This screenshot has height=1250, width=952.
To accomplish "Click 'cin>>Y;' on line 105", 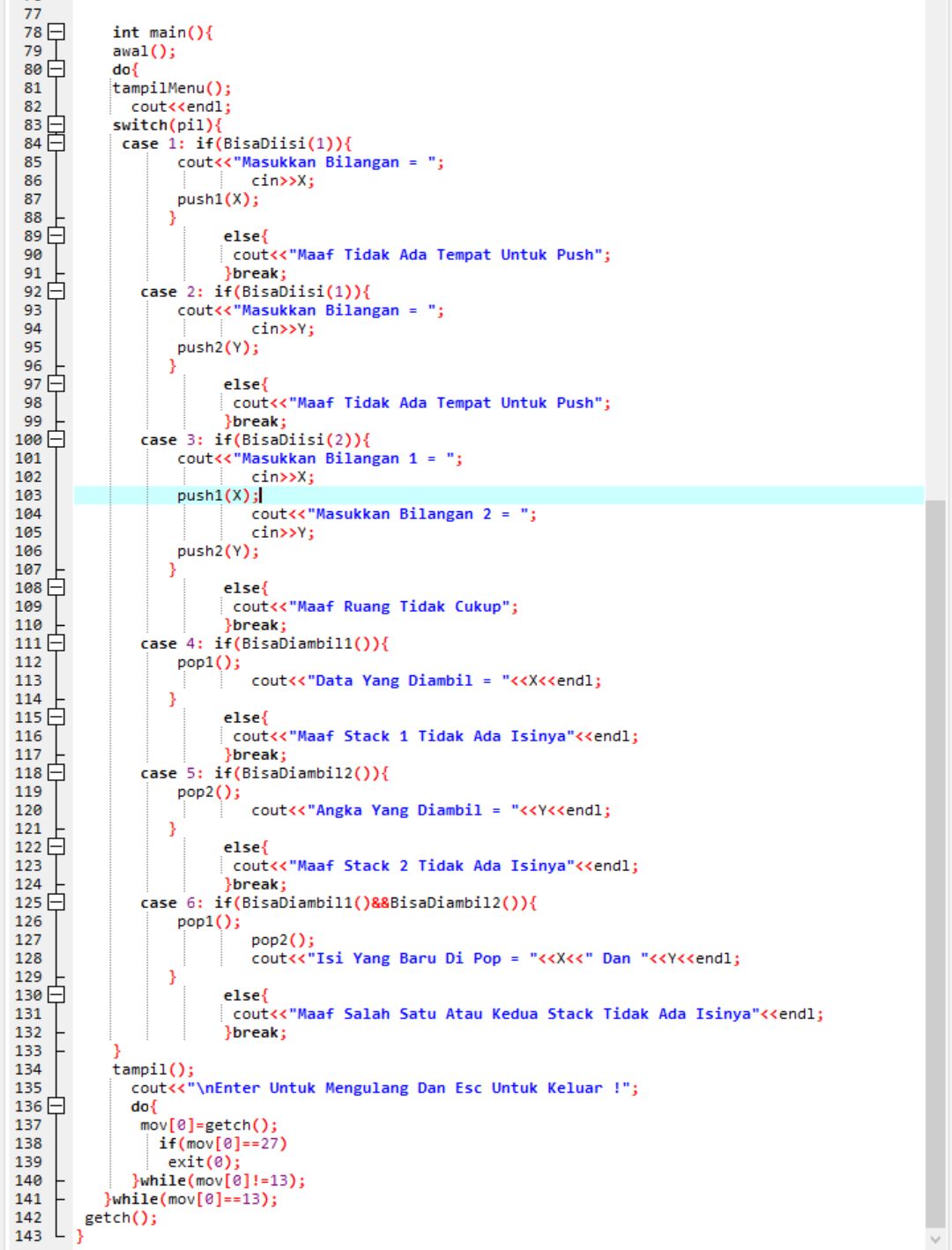I will (283, 532).
